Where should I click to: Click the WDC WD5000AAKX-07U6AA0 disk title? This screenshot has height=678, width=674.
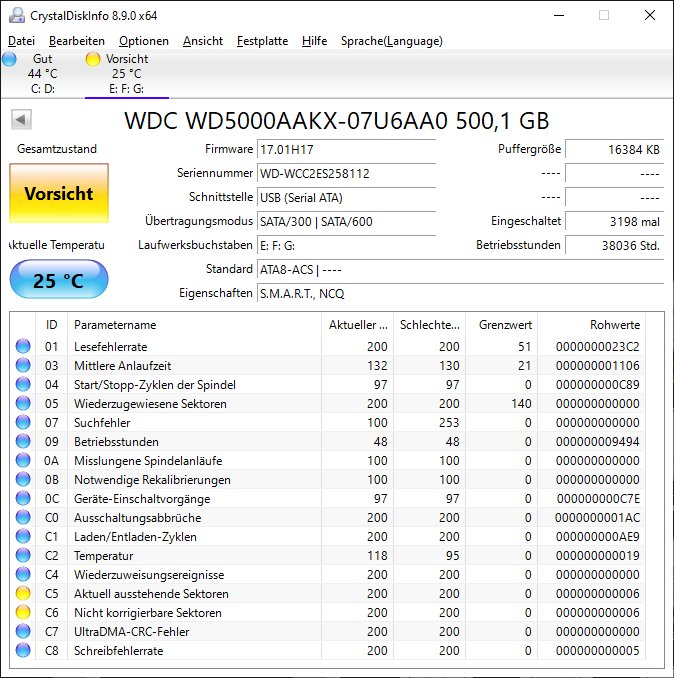(x=337, y=121)
